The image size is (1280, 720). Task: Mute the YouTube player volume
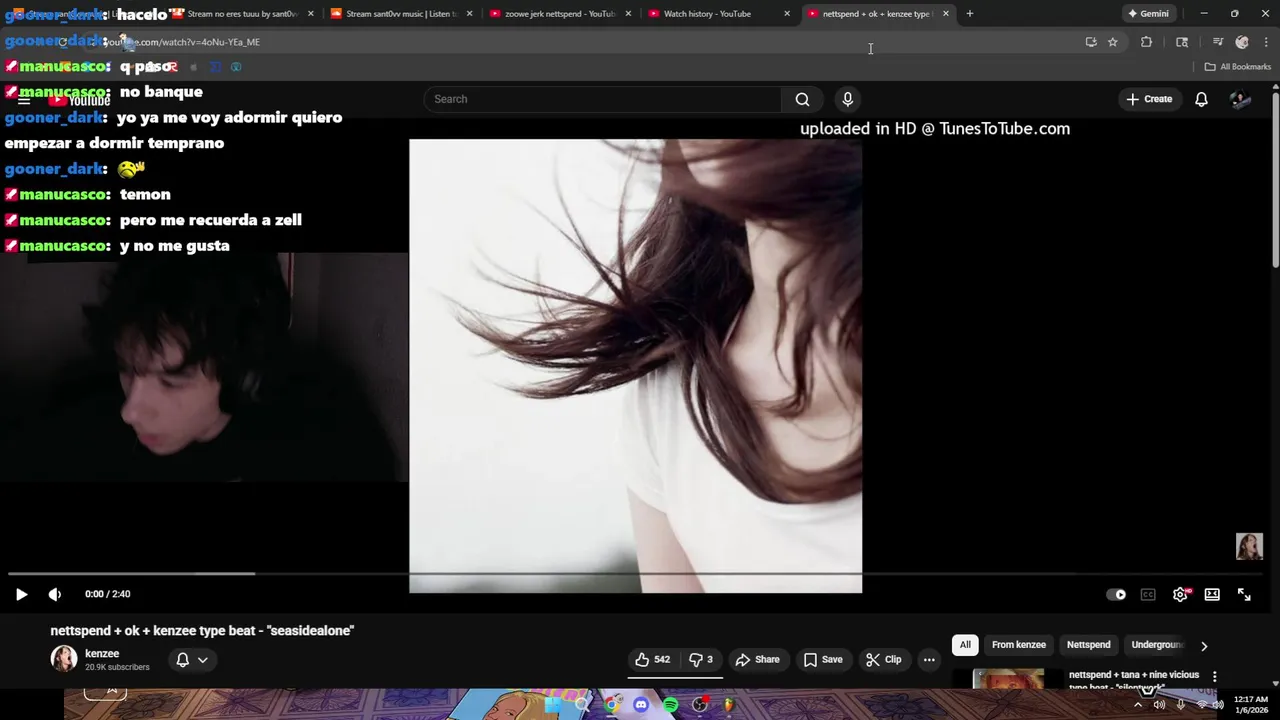55,594
